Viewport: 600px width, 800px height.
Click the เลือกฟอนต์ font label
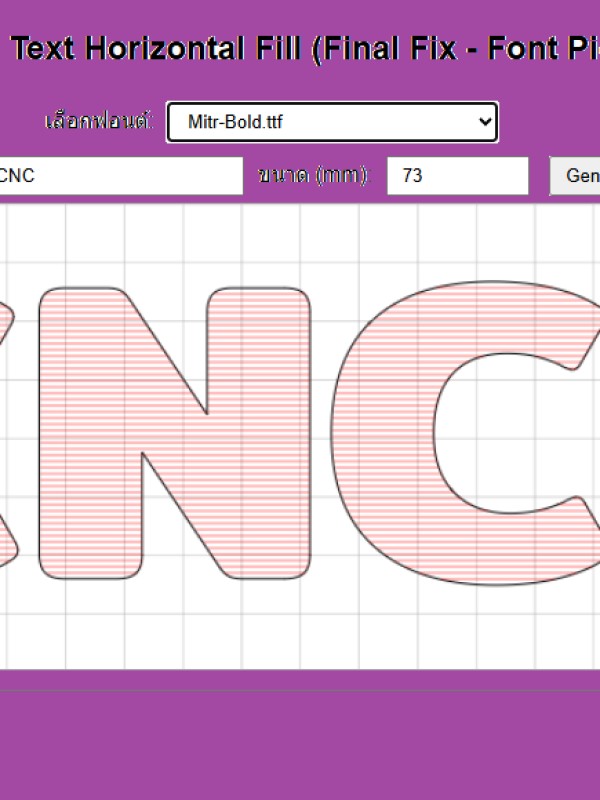pyautogui.click(x=99, y=122)
